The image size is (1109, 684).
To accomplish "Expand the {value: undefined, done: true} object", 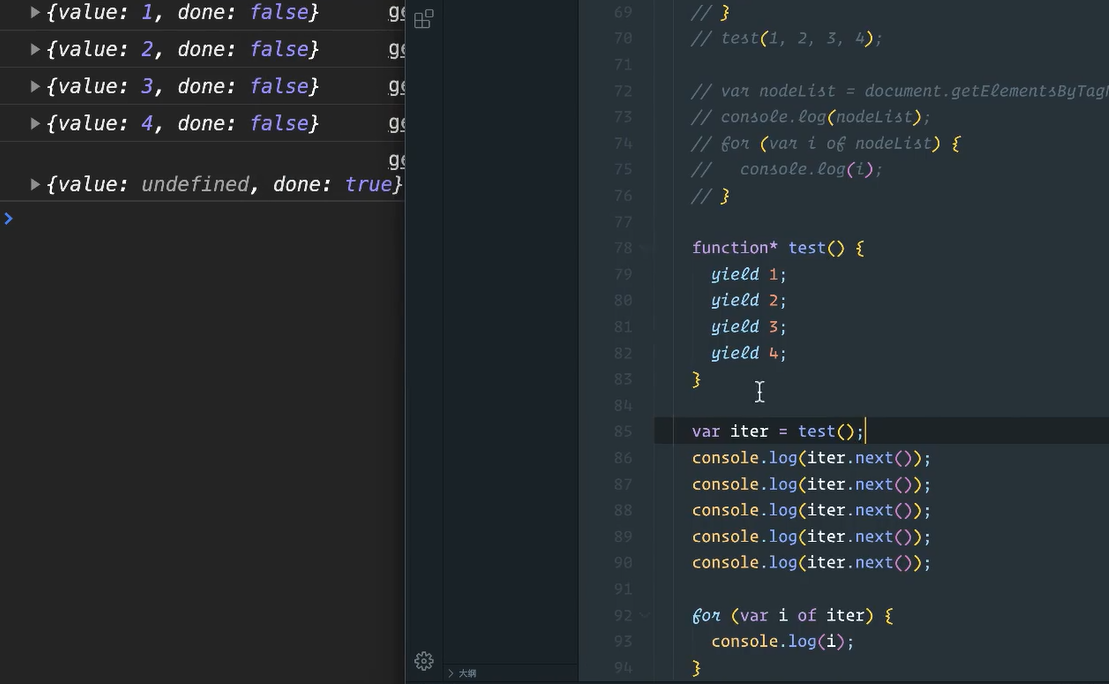I will click(x=35, y=185).
